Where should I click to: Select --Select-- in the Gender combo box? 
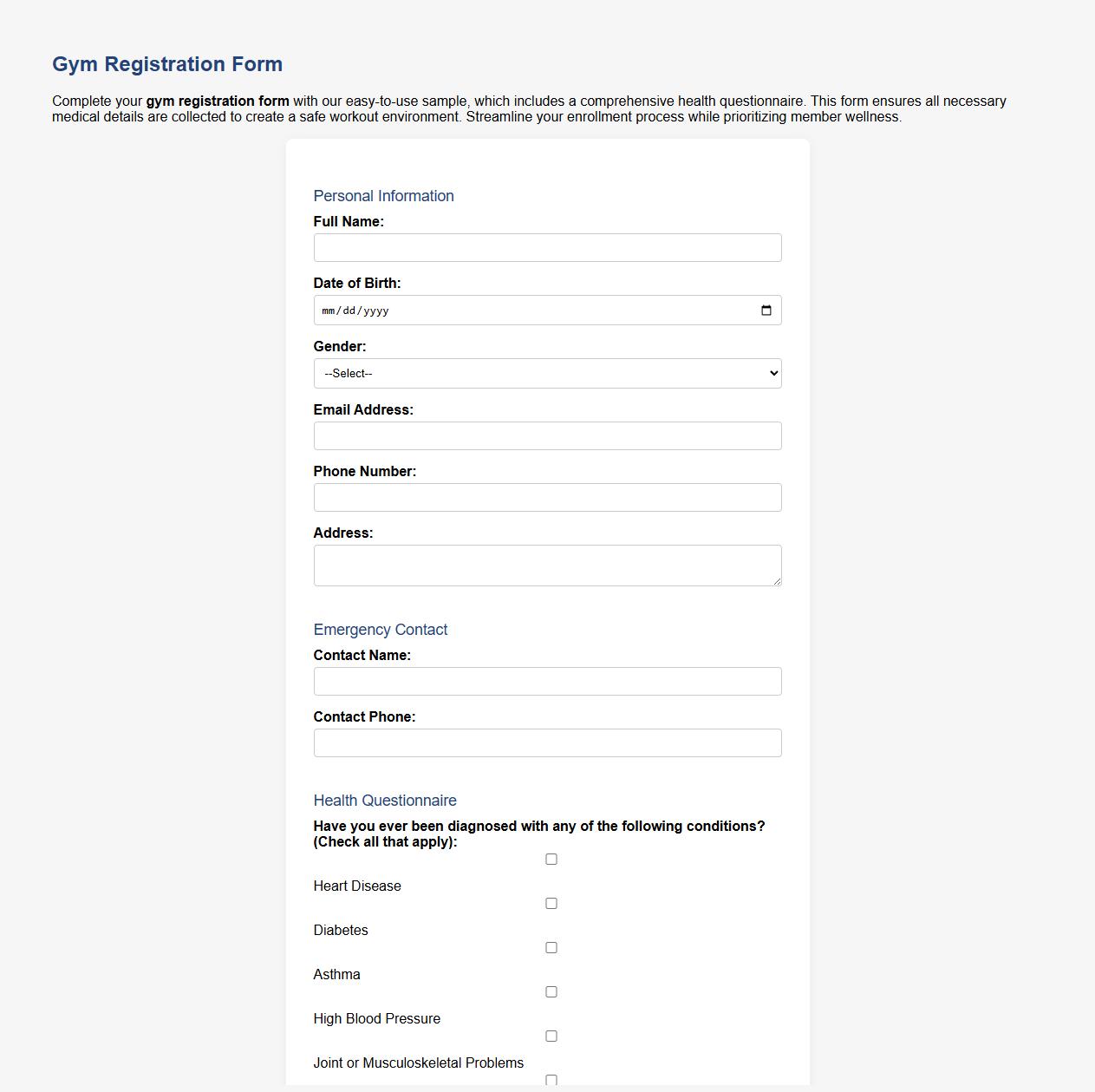click(547, 373)
